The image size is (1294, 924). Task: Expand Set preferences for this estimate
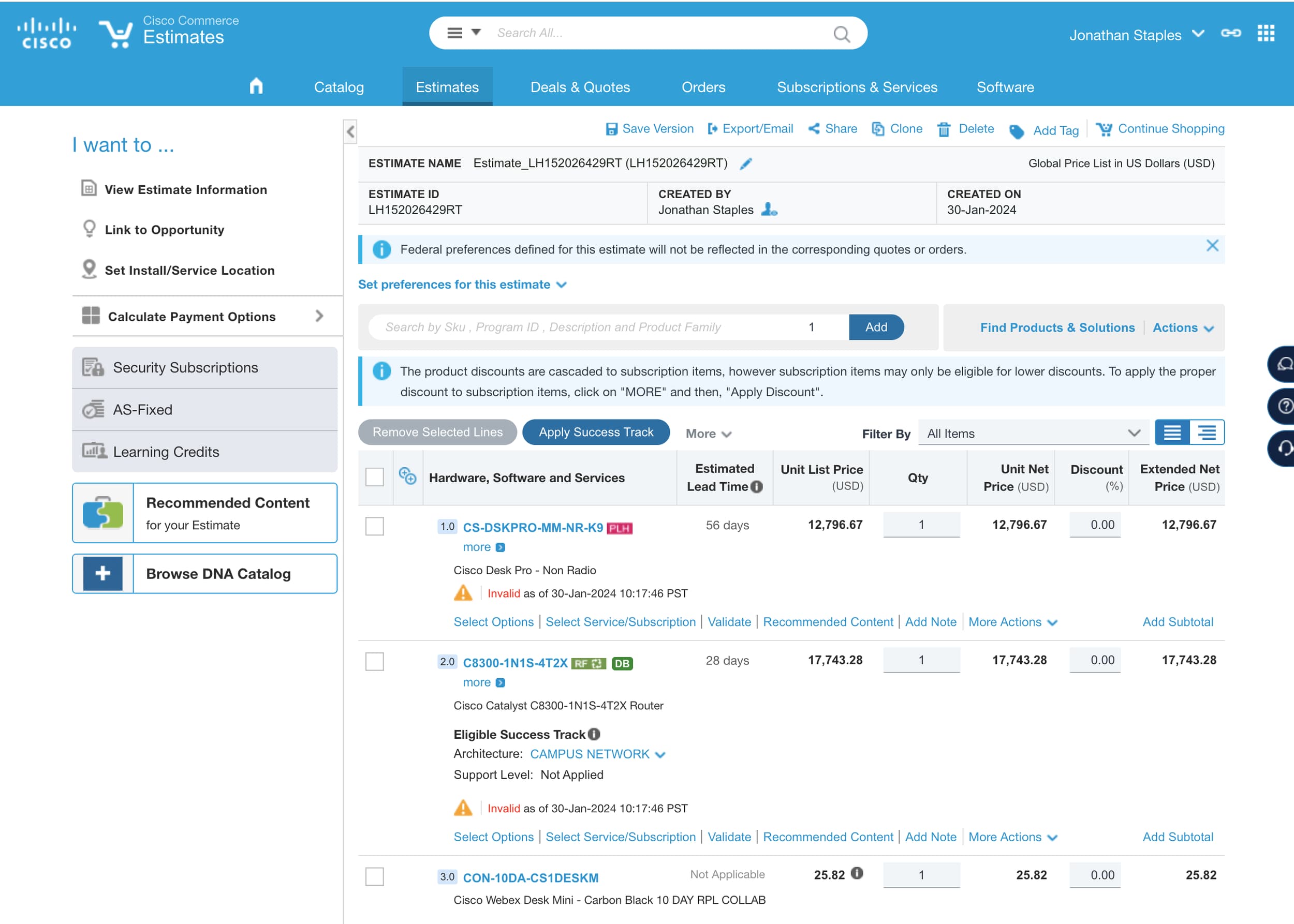462,285
